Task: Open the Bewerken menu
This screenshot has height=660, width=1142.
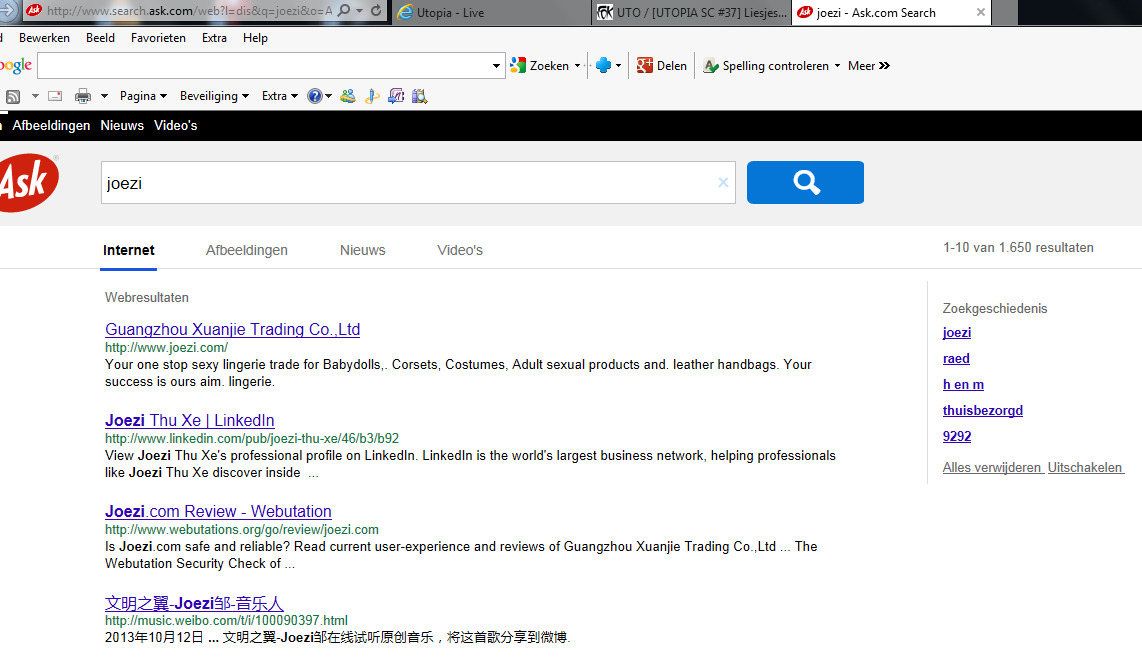Action: point(44,38)
